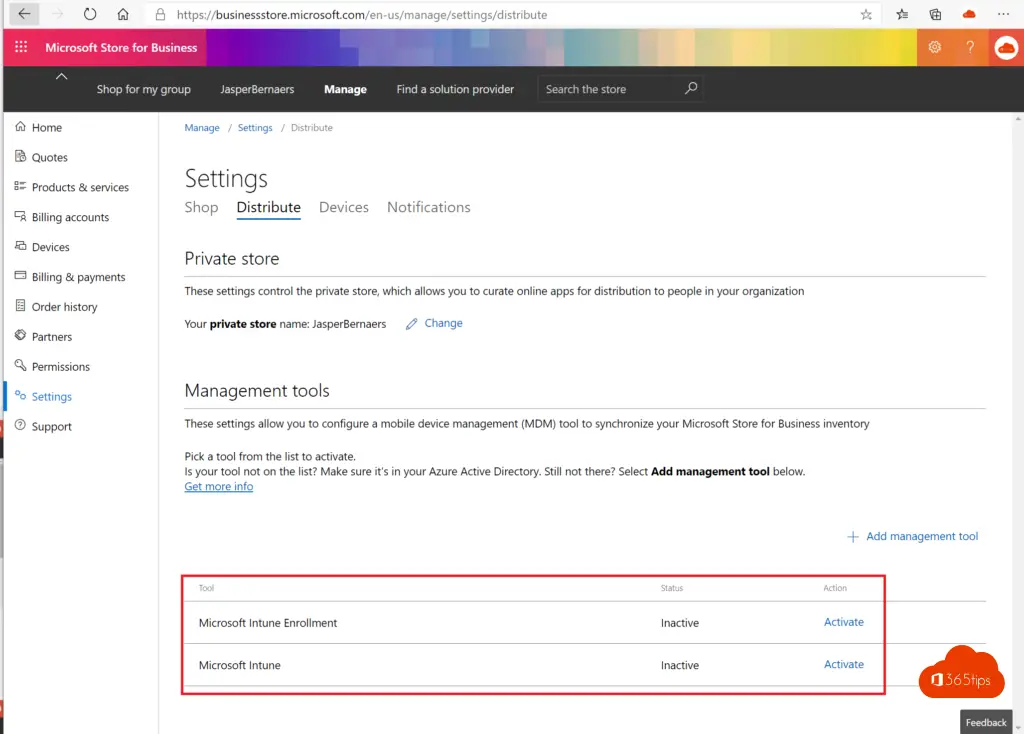
Task: Click the Billing & payments sidebar icon
Action: (20, 276)
